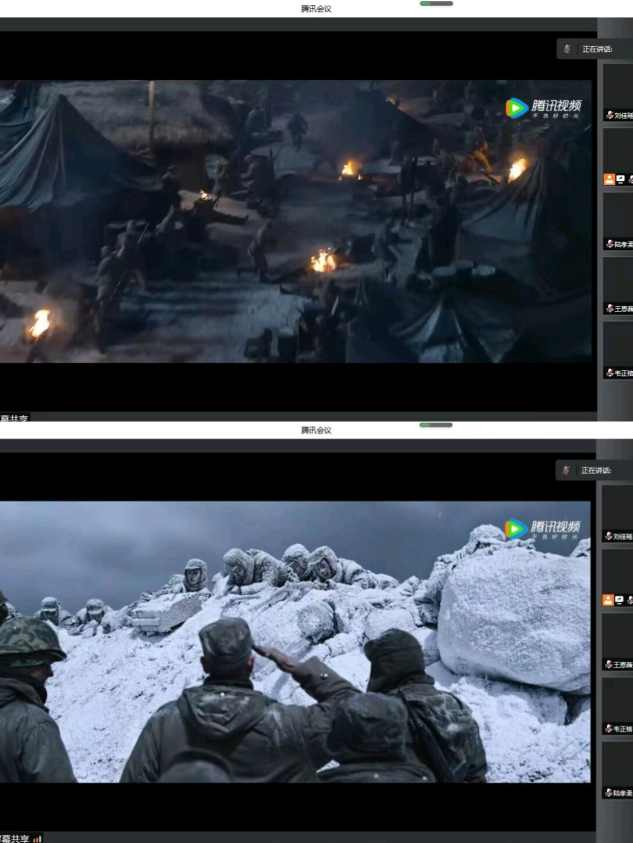Screen dimensions: 633x843
Task: Click the gray pill handle above the campfire-scene window
Action: [436, 4]
